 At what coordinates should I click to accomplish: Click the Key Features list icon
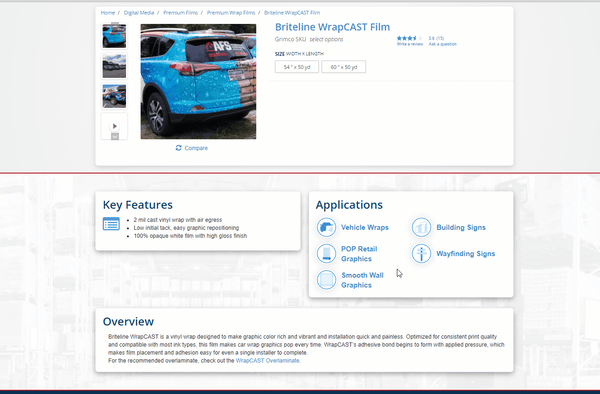111,224
